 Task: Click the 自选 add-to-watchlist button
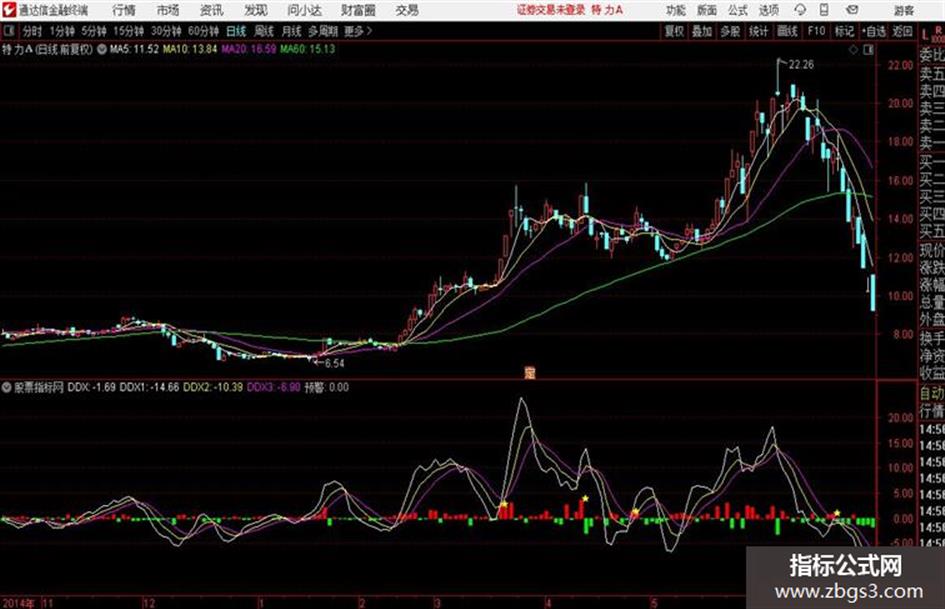874,31
